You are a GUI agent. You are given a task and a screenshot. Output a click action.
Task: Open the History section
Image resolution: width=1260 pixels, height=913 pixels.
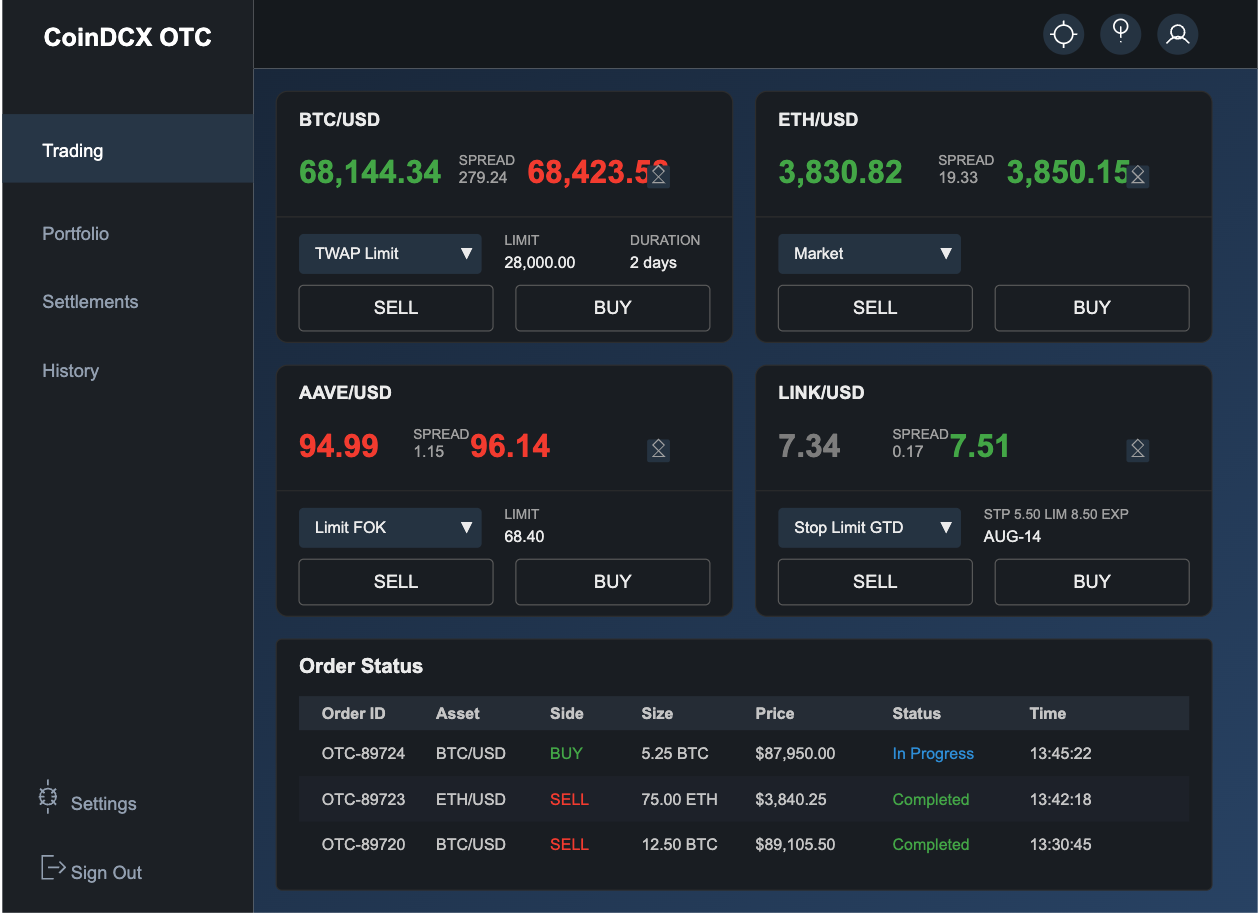(x=71, y=371)
